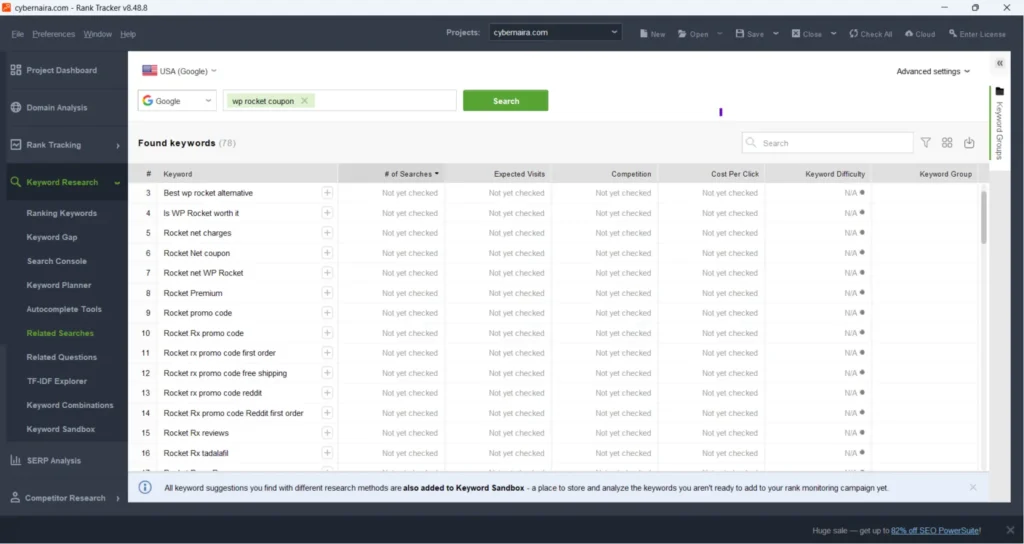Add 'Rocket net WP Rocket' plus icon
Viewport: 1024px width, 544px height.
pos(327,272)
